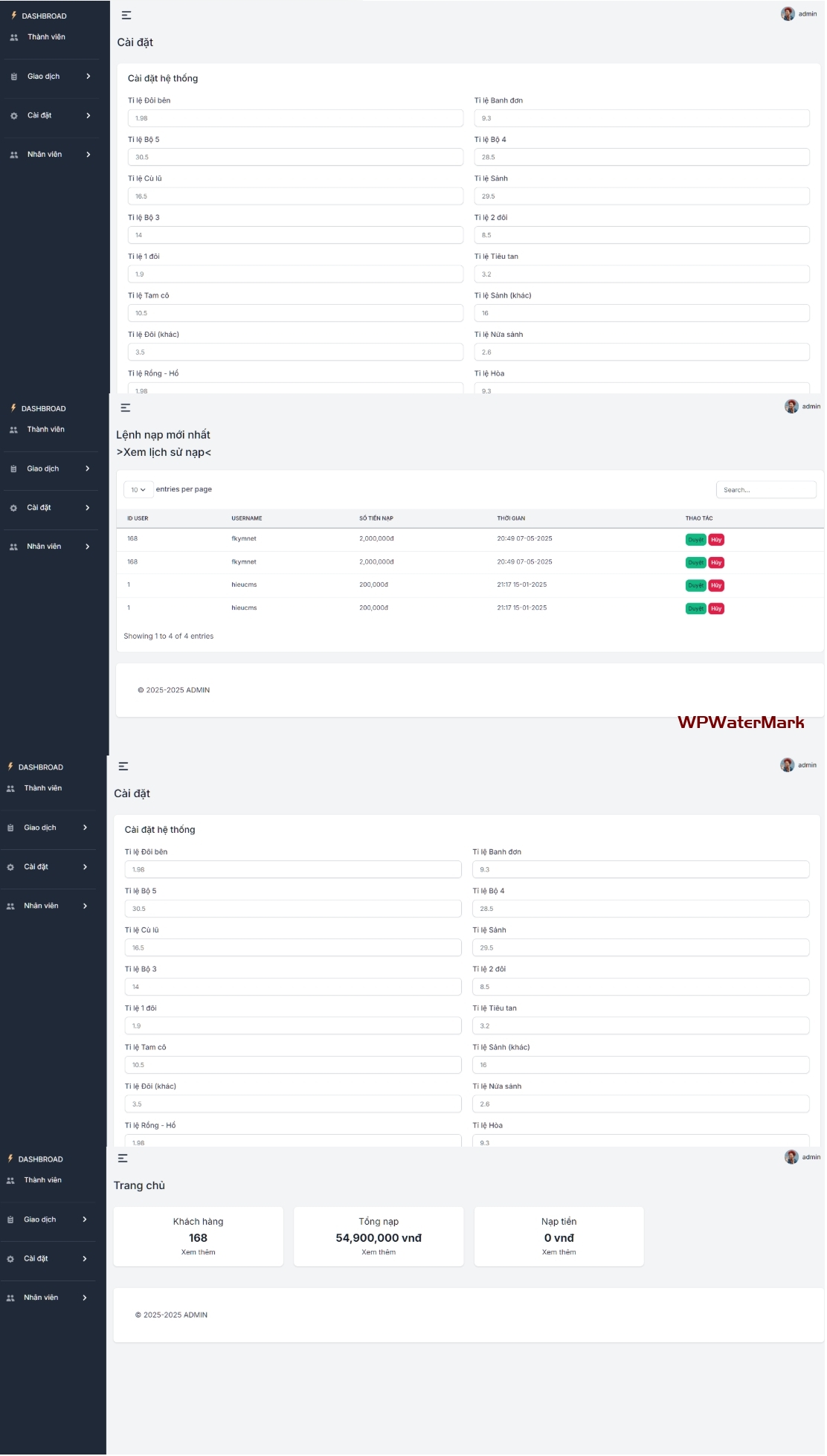827x1456 pixels.
Task: Open the entries per page dropdown
Action: pyautogui.click(x=138, y=490)
